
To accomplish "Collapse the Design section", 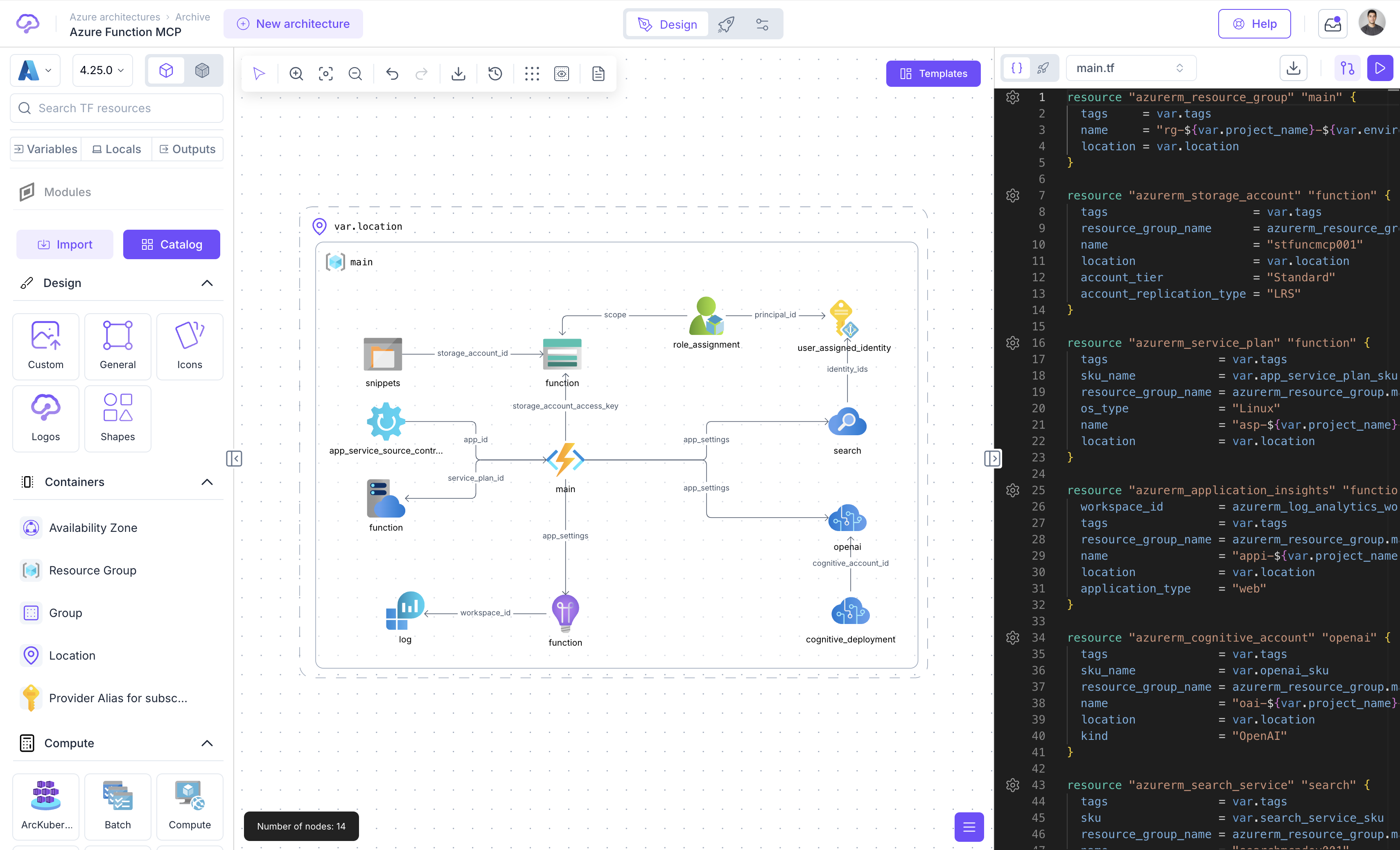I will [208, 283].
